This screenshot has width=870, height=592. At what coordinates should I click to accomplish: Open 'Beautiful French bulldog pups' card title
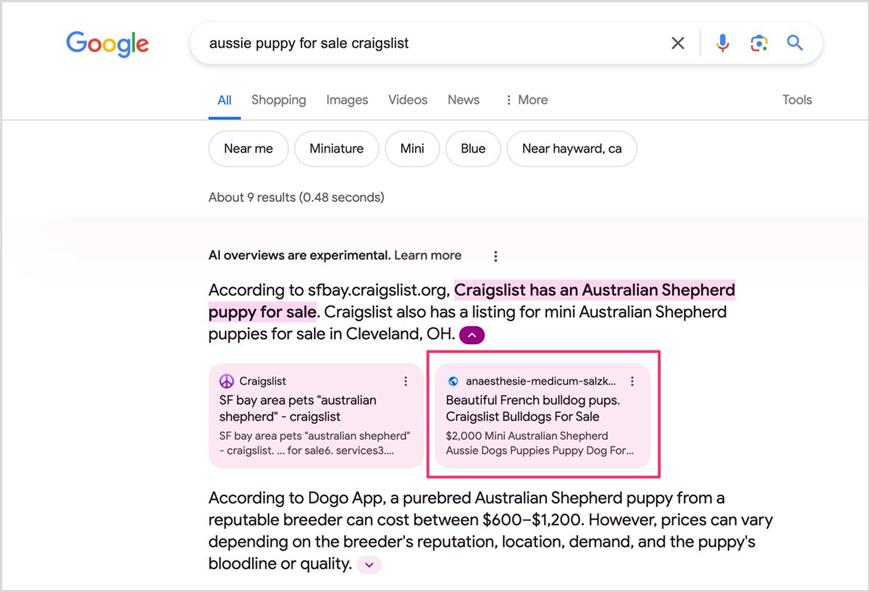tap(533, 408)
